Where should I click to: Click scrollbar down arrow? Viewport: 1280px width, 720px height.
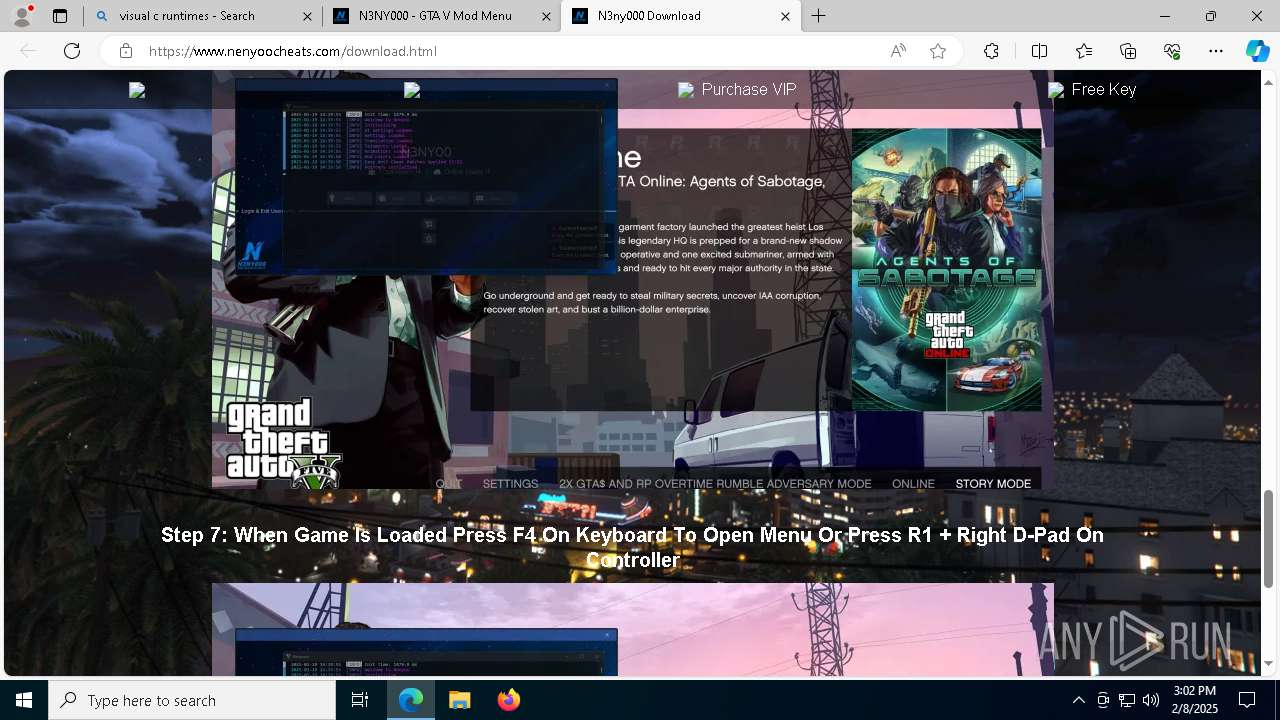tap(1269, 664)
